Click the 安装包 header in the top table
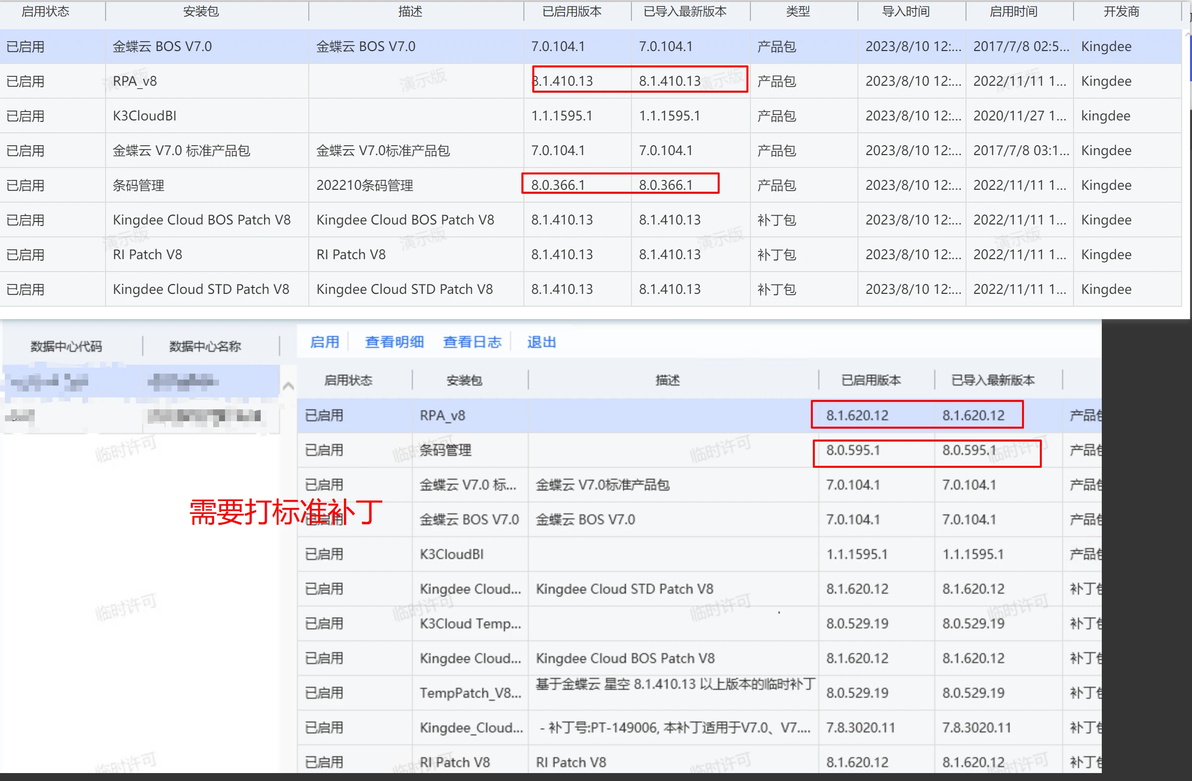 [x=201, y=11]
